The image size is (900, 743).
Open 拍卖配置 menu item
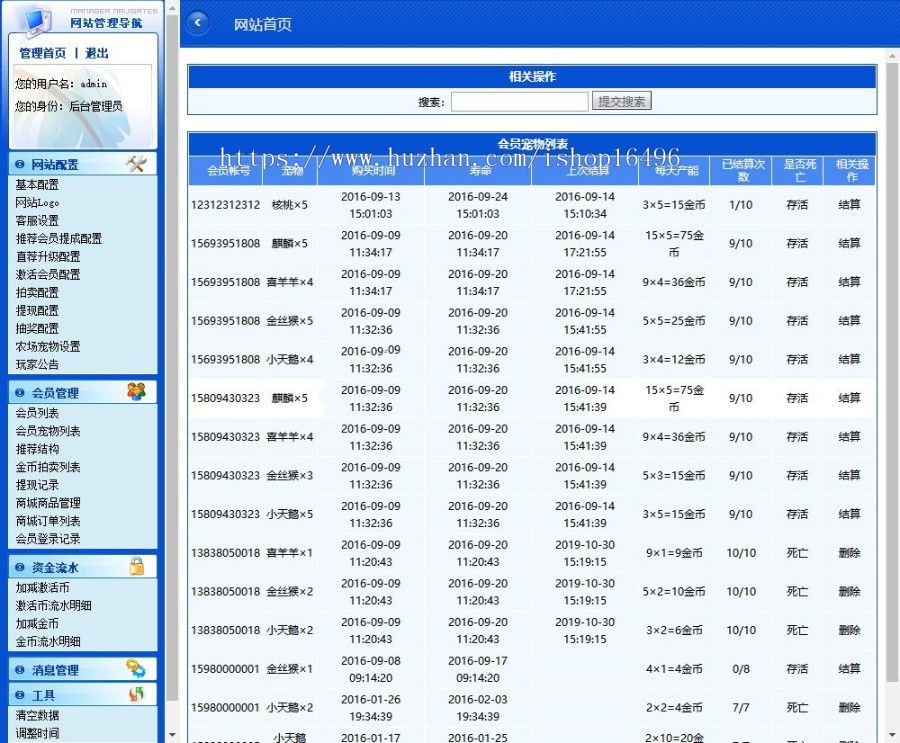(37, 292)
